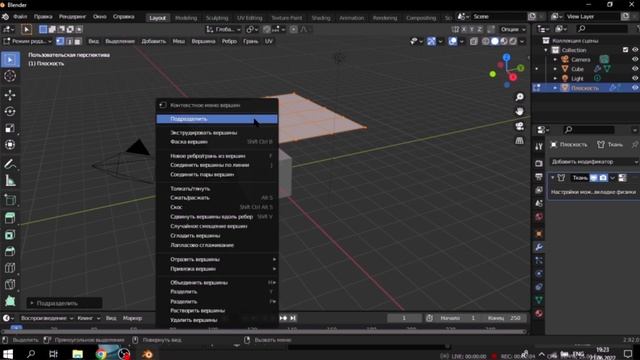
Task: Click the Маркер button in timeline
Action: click(132, 318)
